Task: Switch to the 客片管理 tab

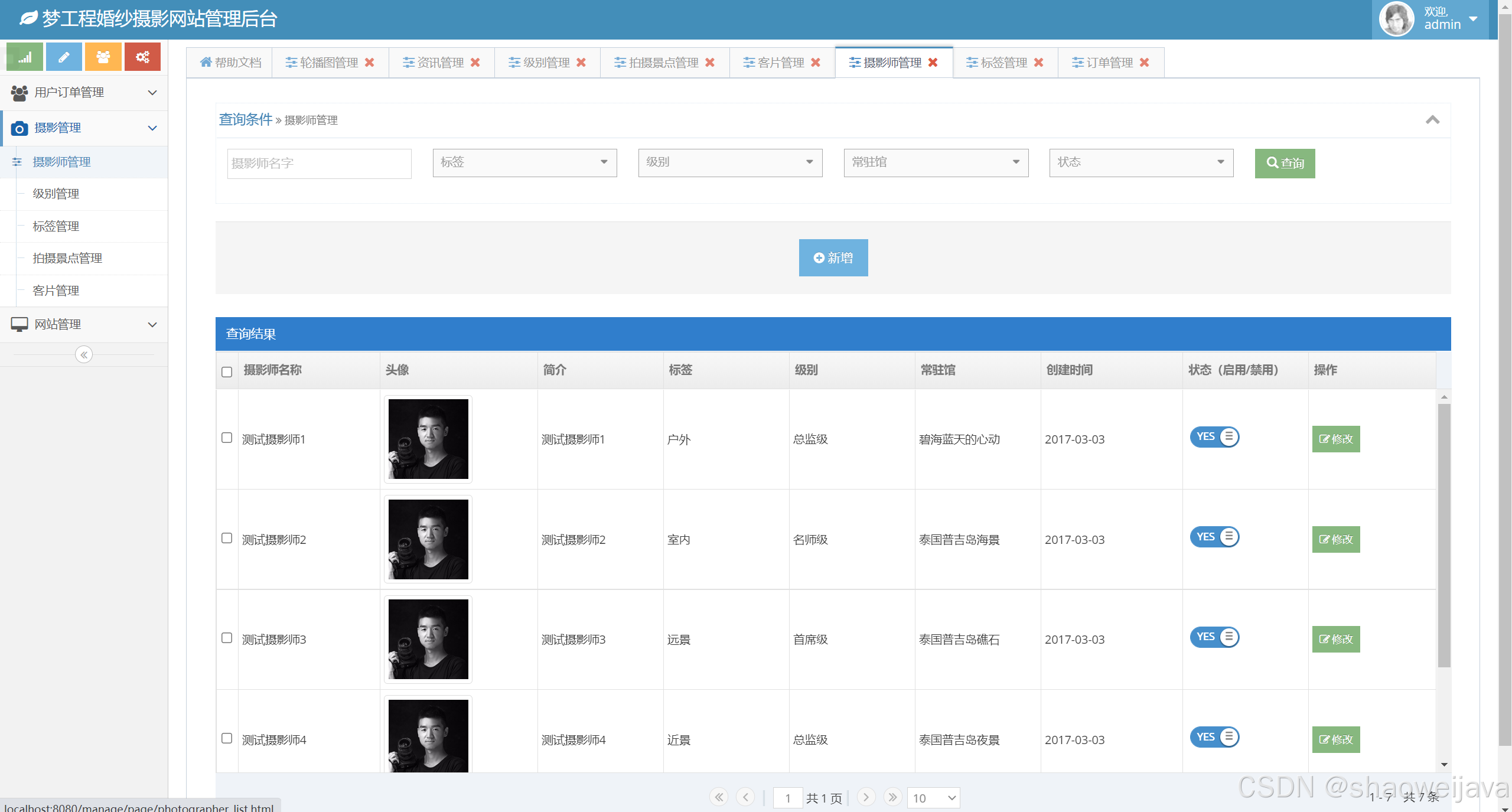Action: click(780, 63)
